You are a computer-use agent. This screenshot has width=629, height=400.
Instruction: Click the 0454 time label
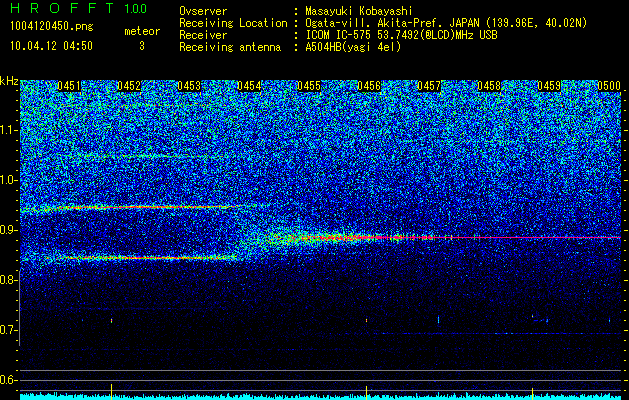249,86
